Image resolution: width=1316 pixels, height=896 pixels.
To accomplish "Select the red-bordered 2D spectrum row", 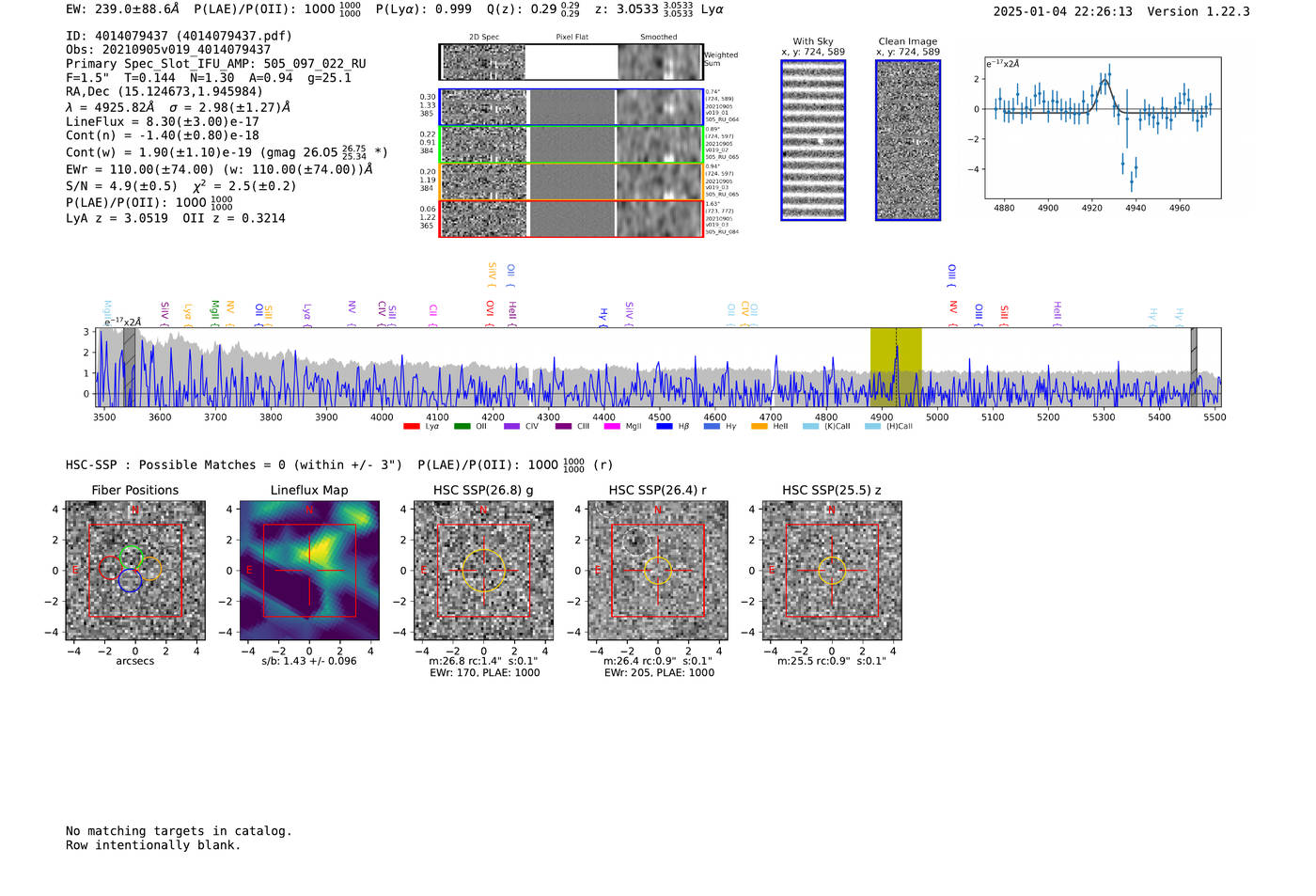I will [572, 219].
